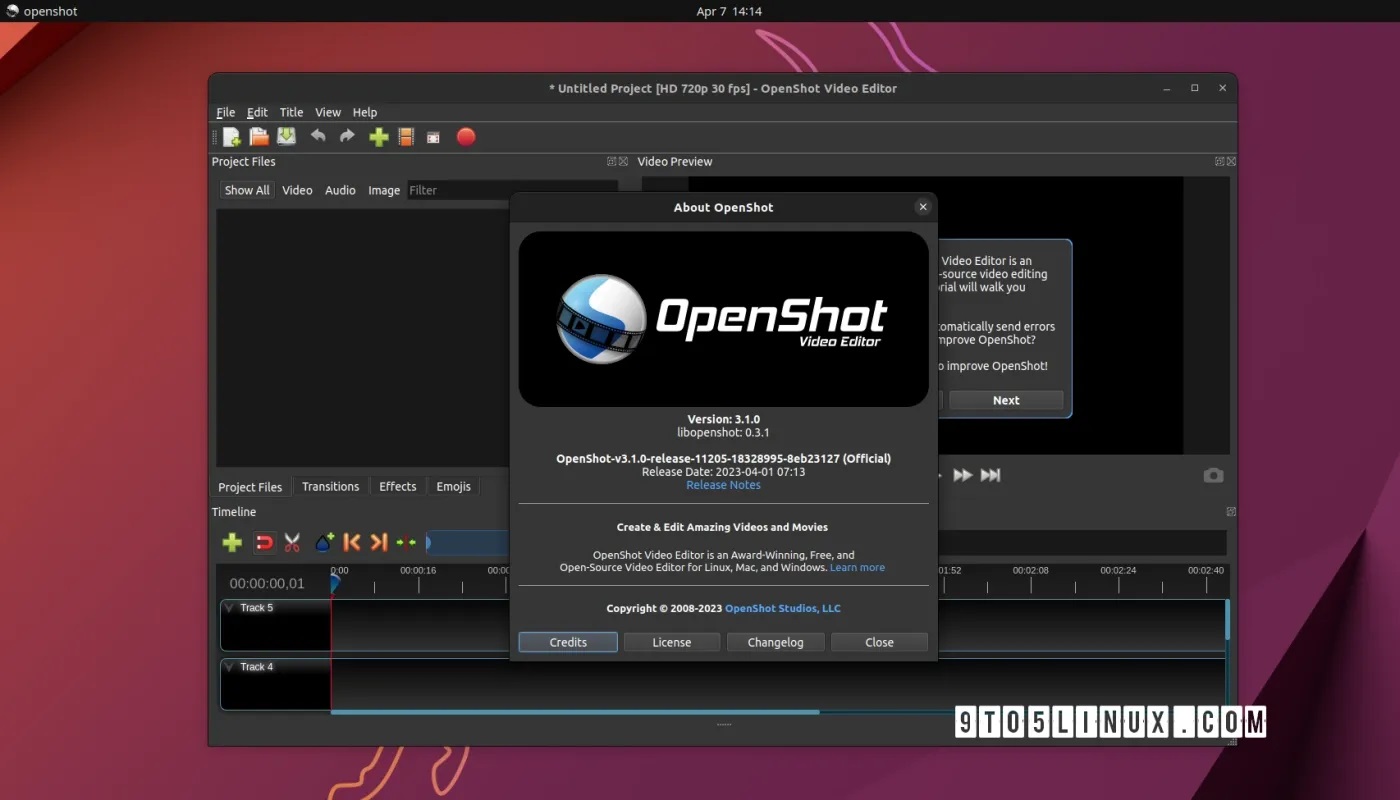This screenshot has height=800, width=1400.
Task: Select the Show All file filter
Action: click(247, 190)
